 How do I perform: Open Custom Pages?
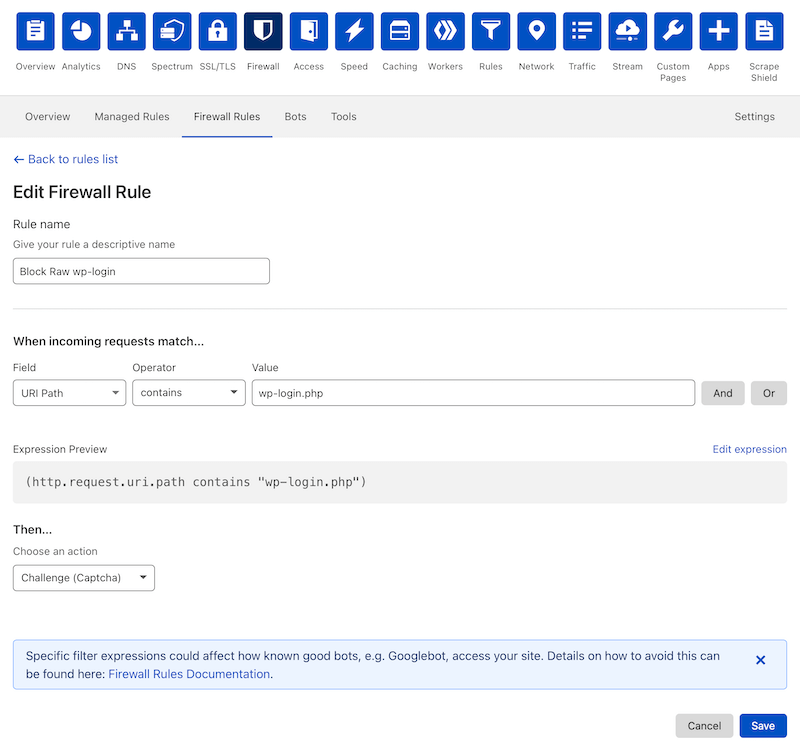point(672,31)
